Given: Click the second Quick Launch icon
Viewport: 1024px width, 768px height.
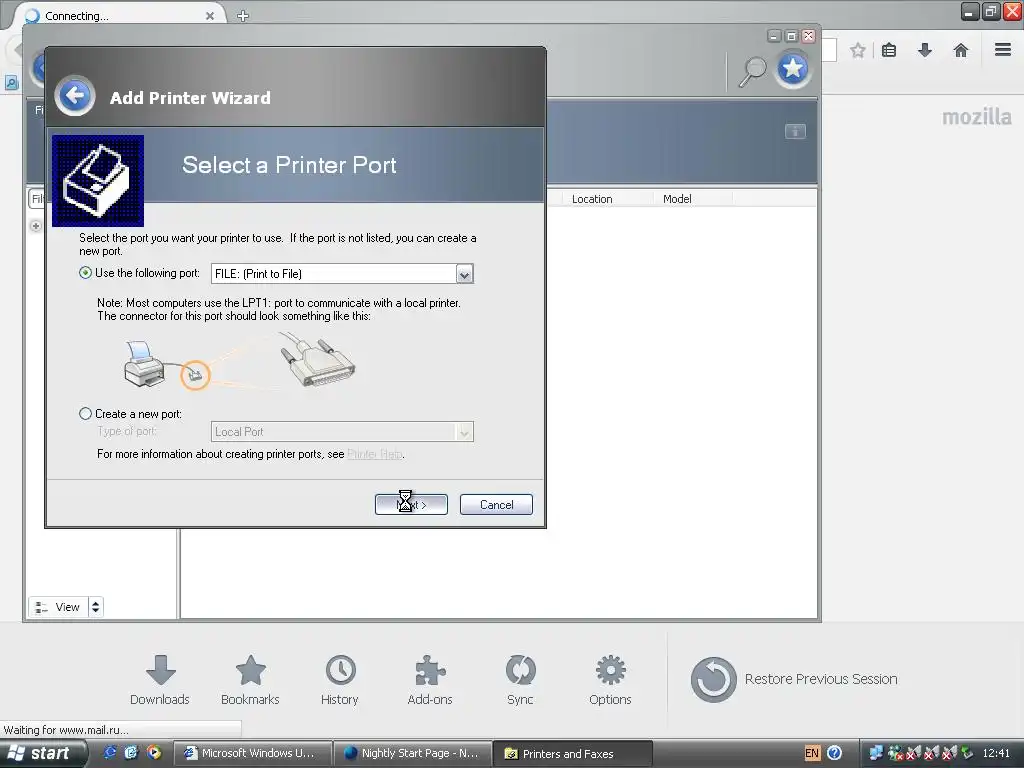Looking at the screenshot, I should pyautogui.click(x=132, y=752).
